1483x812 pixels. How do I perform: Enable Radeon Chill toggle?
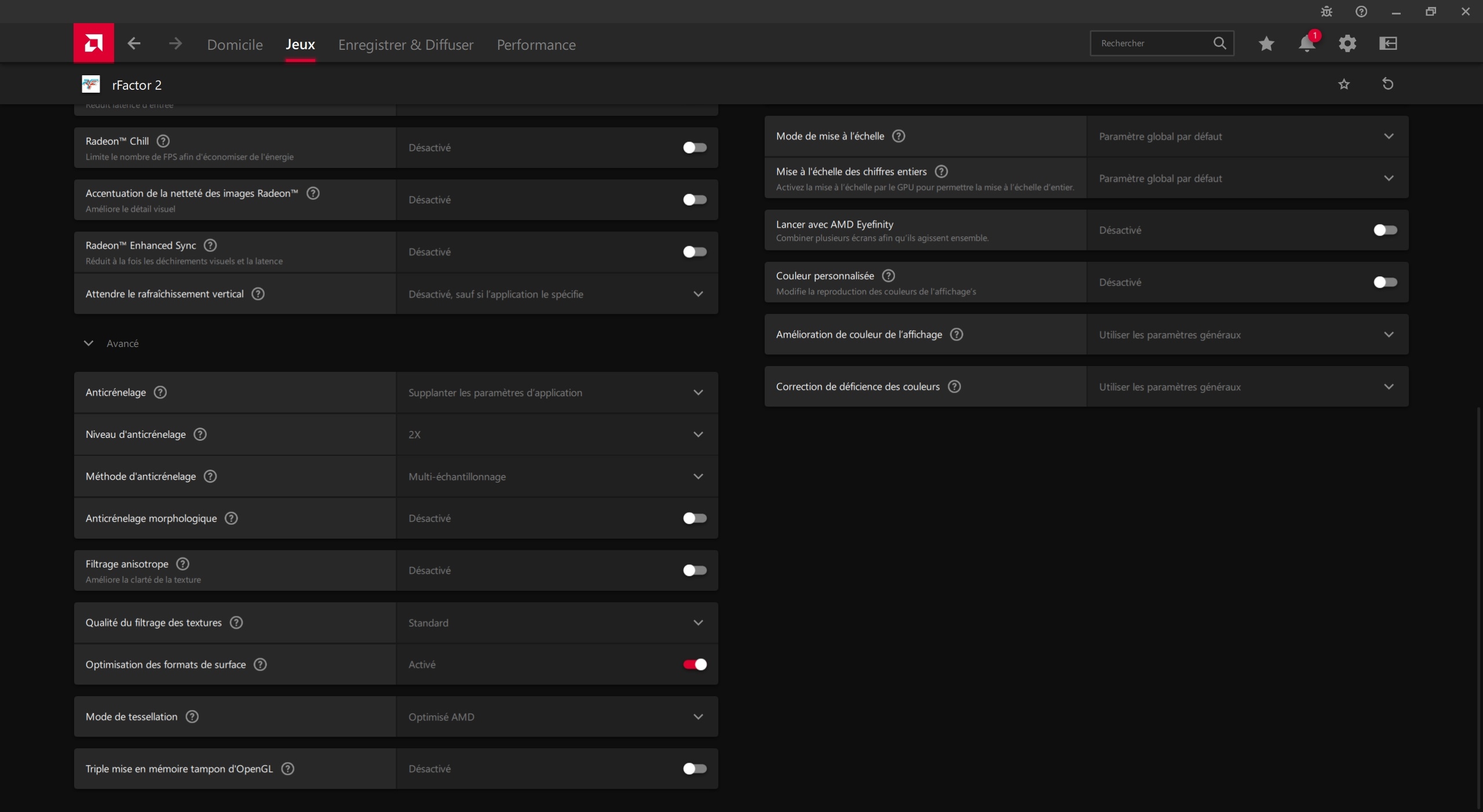tap(694, 148)
